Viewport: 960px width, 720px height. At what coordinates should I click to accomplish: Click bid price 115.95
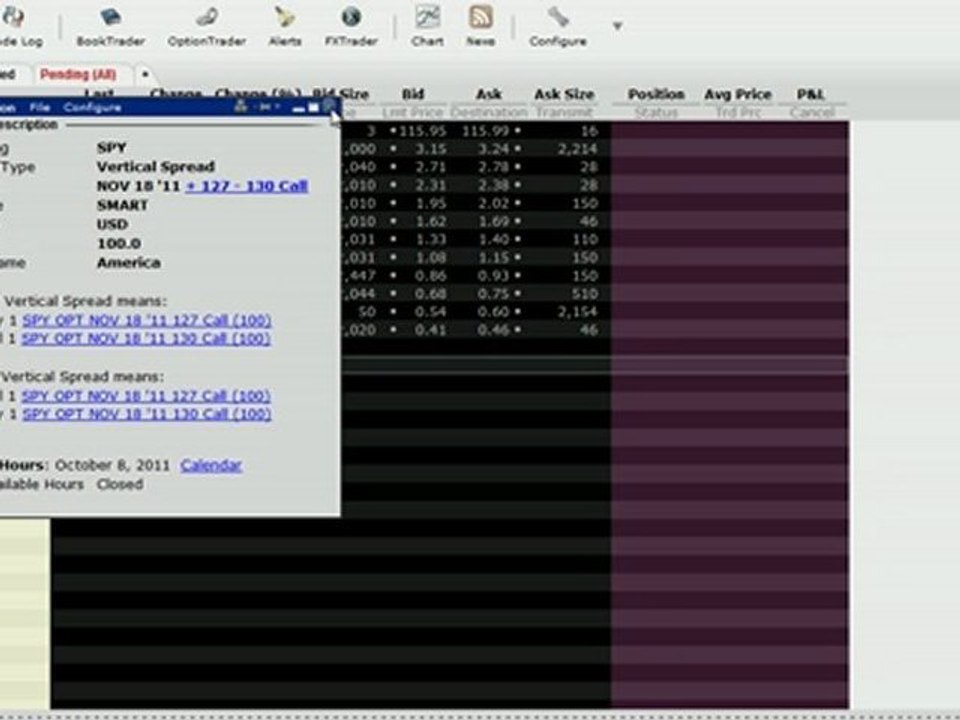tap(423, 131)
